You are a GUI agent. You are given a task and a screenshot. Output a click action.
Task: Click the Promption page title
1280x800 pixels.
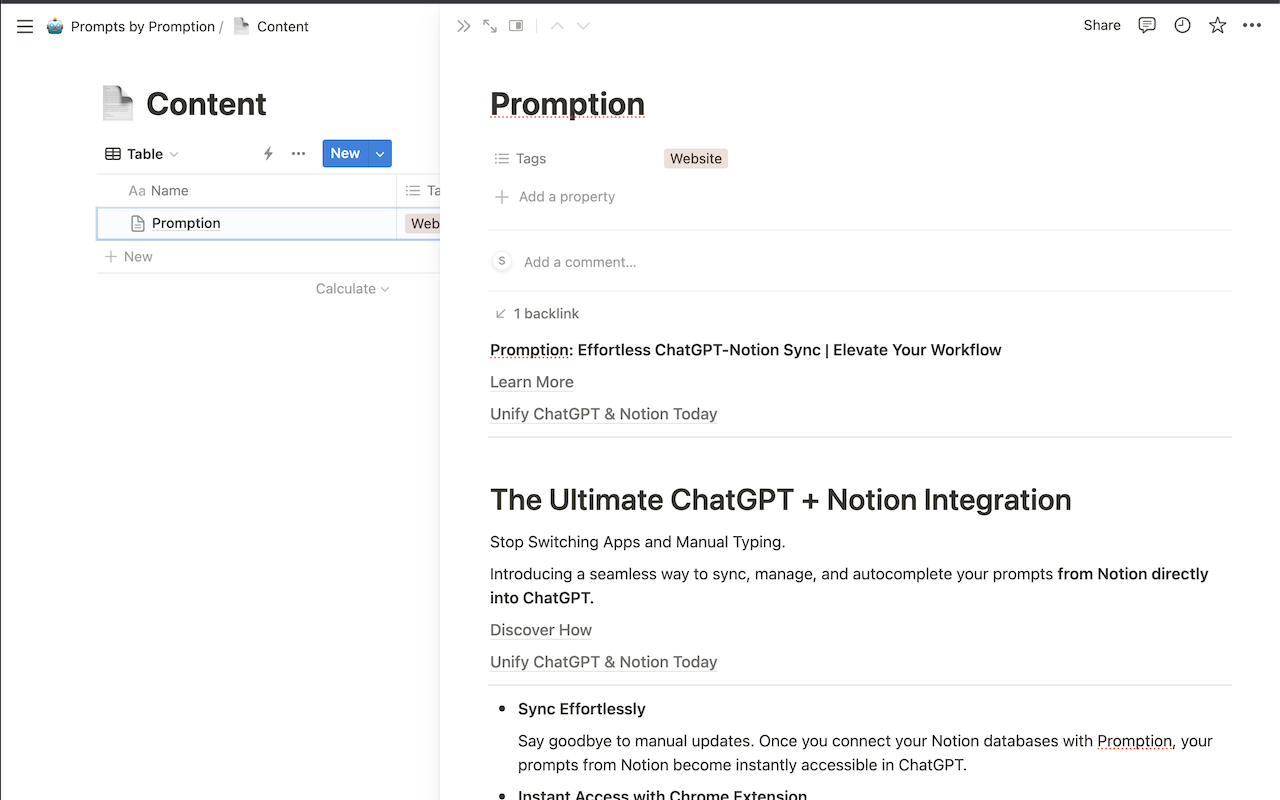coord(567,104)
